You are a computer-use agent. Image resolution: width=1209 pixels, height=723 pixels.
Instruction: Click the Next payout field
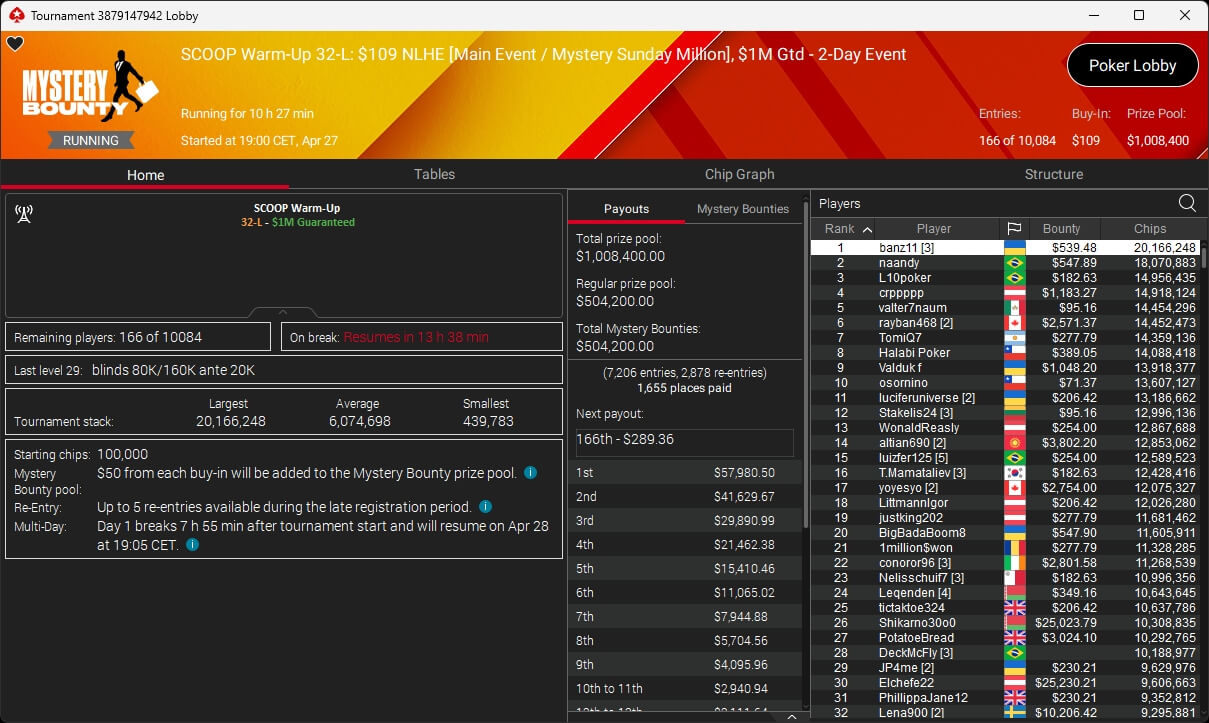pos(684,443)
